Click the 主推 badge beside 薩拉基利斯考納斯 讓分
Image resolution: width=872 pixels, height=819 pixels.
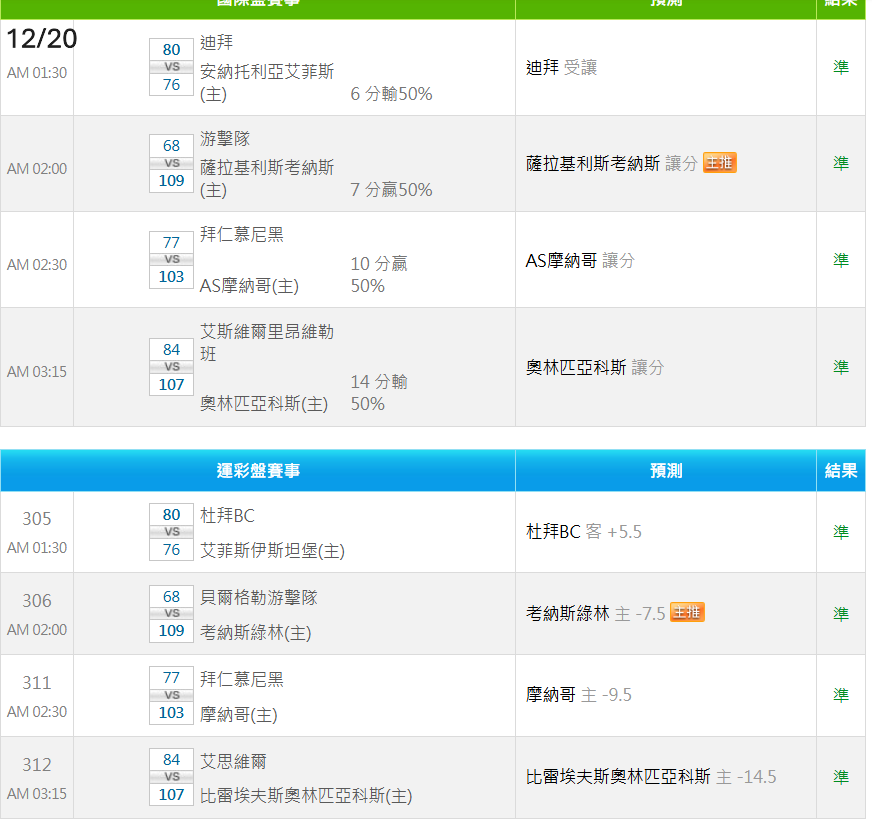[x=719, y=163]
